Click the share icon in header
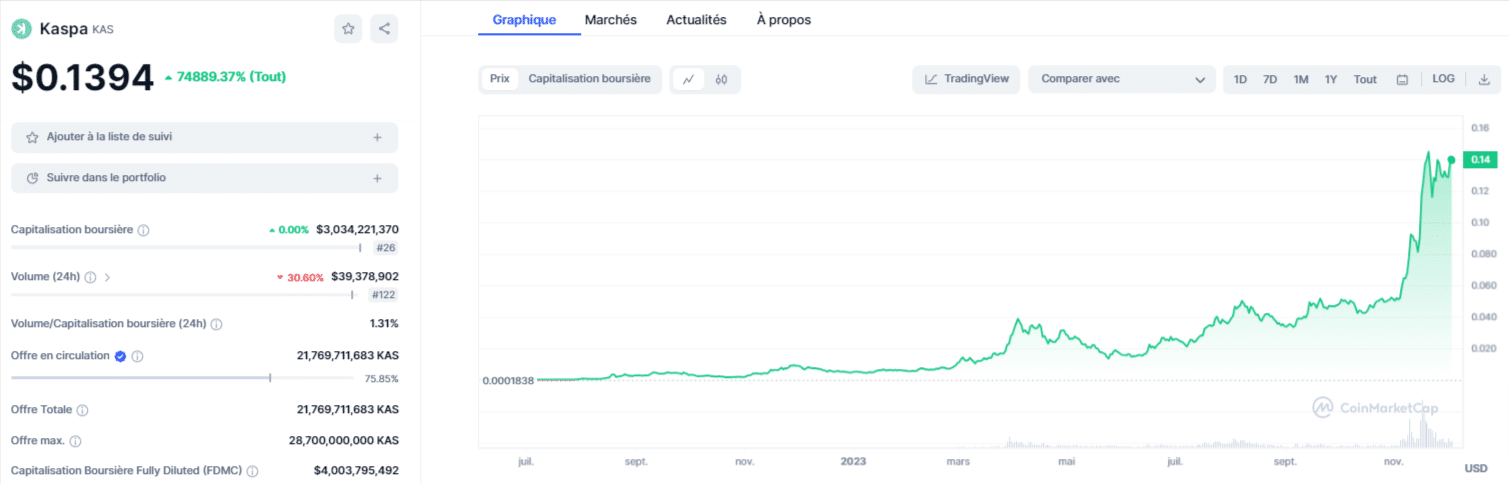 384,29
